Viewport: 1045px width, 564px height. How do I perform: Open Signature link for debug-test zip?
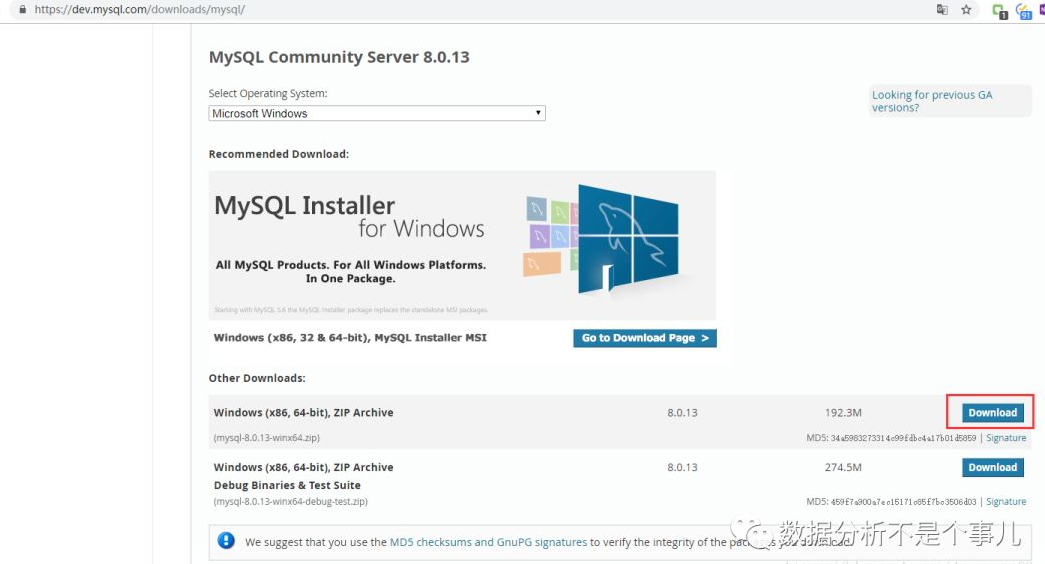click(1006, 501)
